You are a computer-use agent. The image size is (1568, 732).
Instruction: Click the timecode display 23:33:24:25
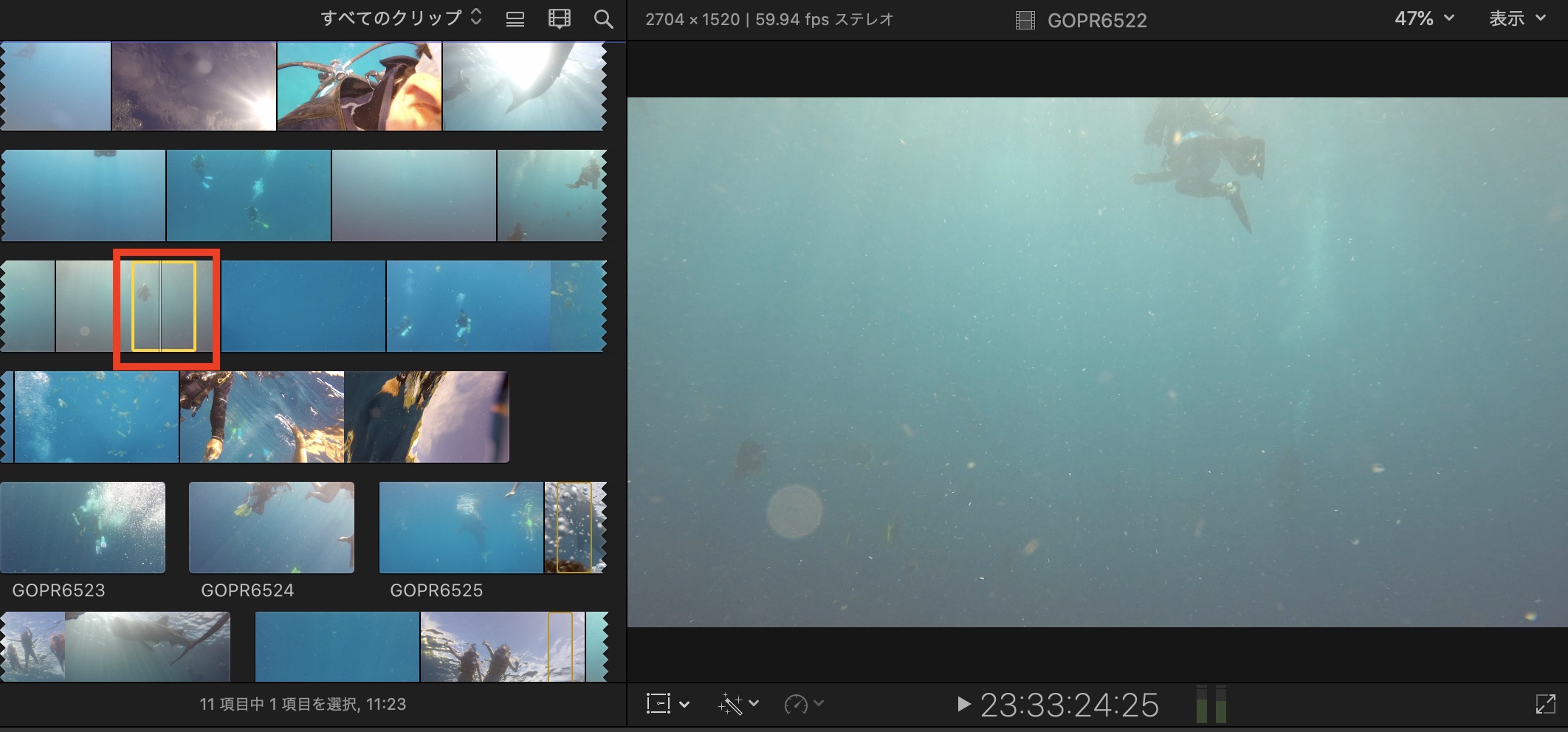pyautogui.click(x=1069, y=705)
